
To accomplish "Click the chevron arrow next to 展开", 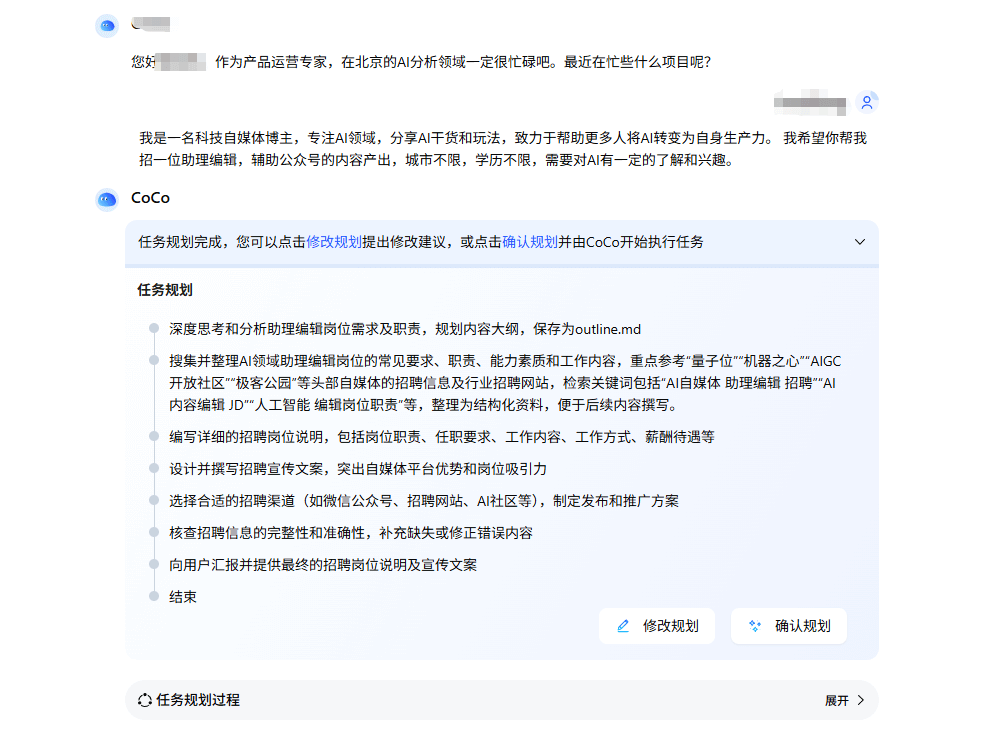I will coord(861,701).
